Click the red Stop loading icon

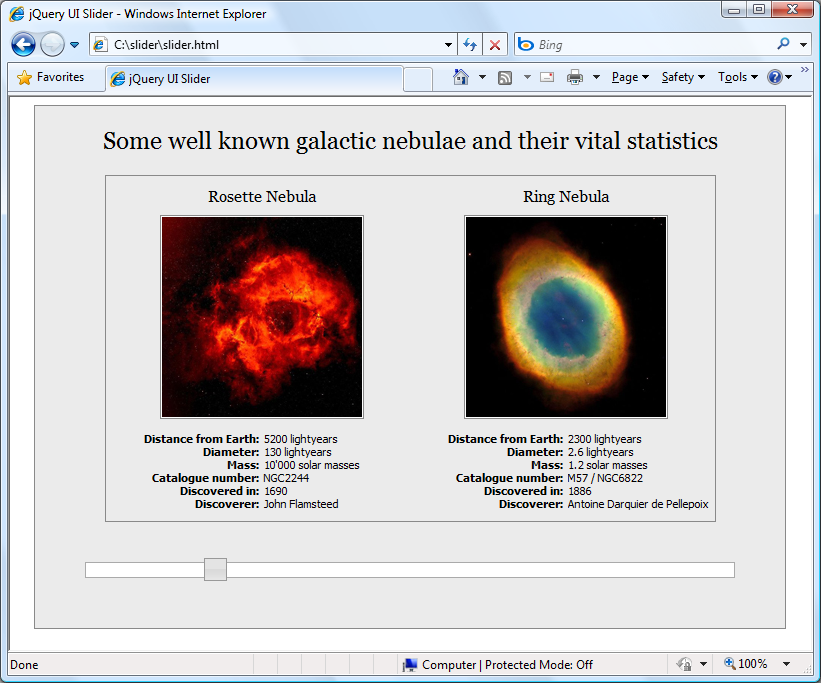pos(494,45)
